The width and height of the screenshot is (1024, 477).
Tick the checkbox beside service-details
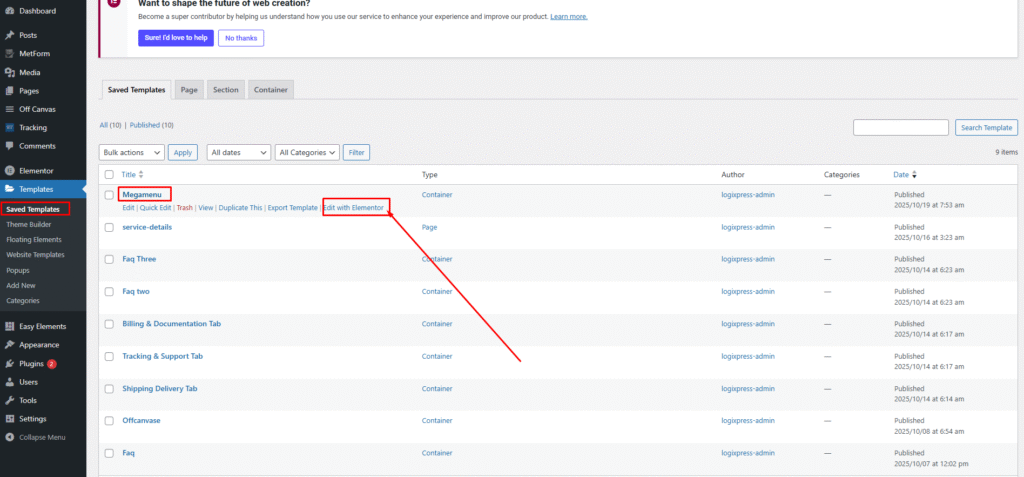click(109, 227)
